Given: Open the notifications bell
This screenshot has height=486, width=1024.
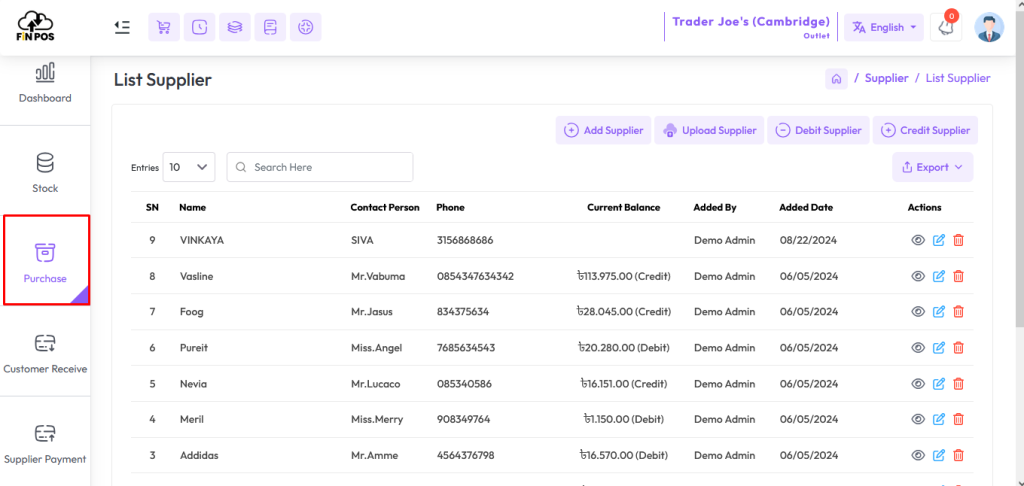Looking at the screenshot, I should (945, 27).
